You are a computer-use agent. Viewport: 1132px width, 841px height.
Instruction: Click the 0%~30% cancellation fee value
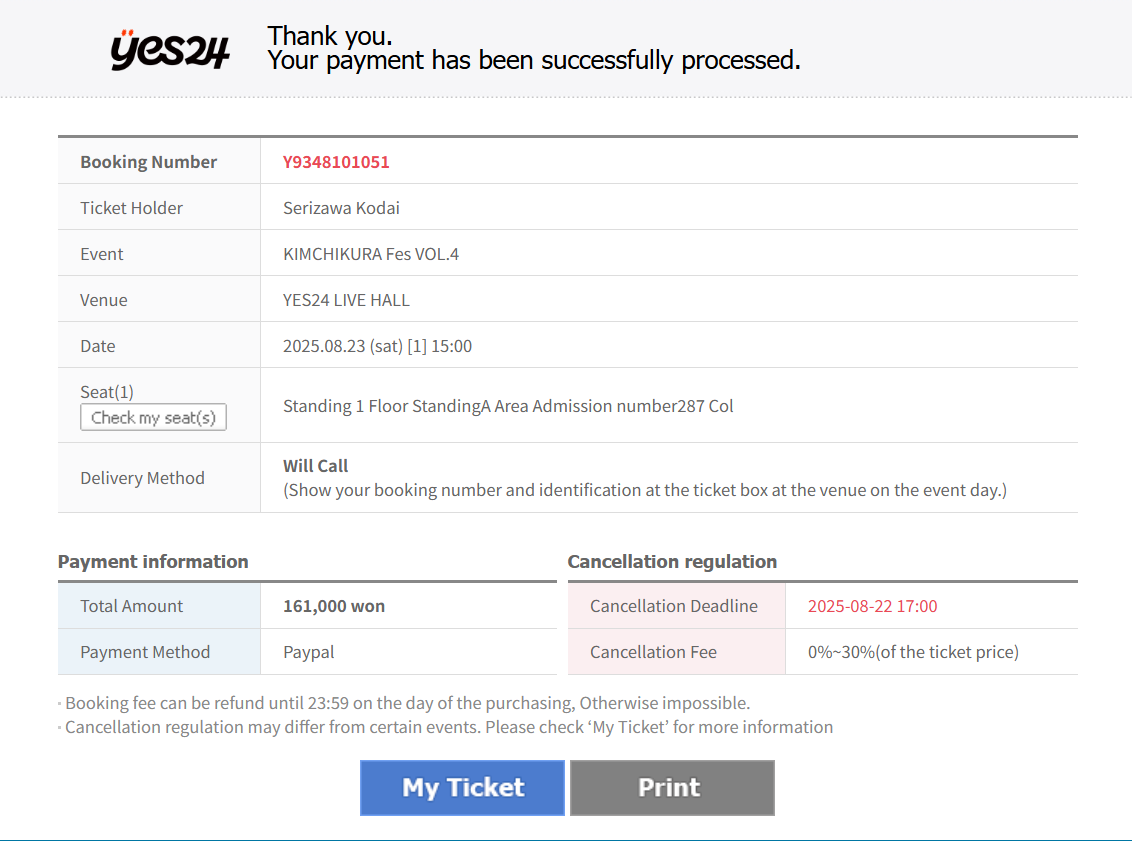click(913, 652)
